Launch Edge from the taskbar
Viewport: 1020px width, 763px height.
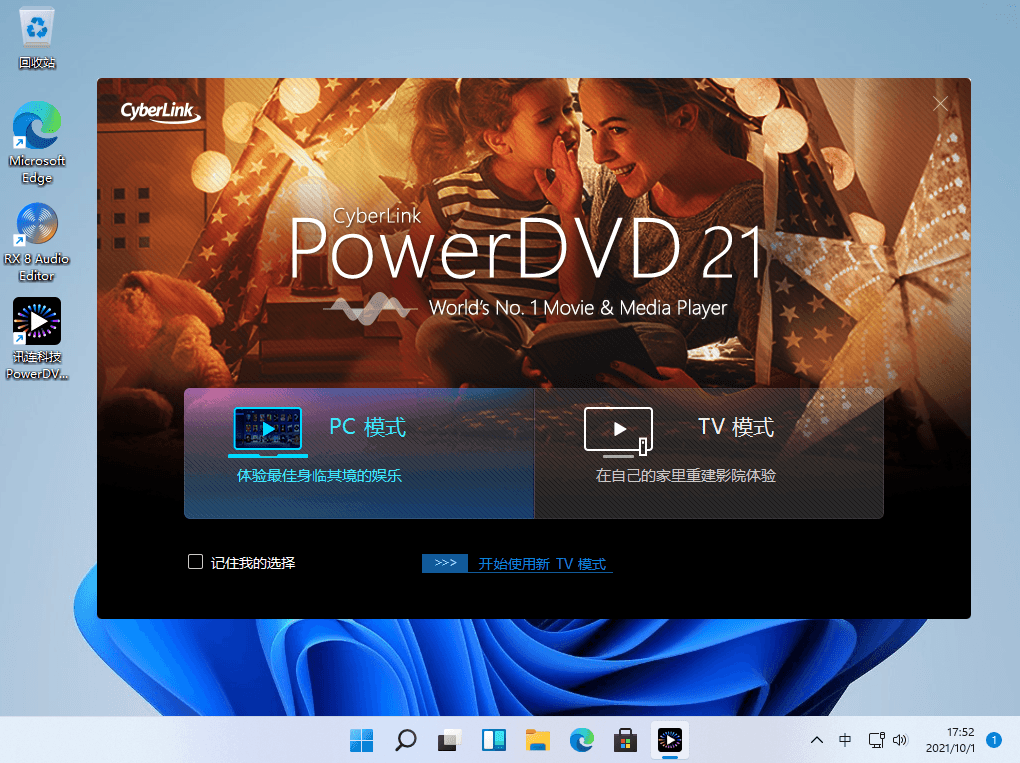[x=582, y=740]
